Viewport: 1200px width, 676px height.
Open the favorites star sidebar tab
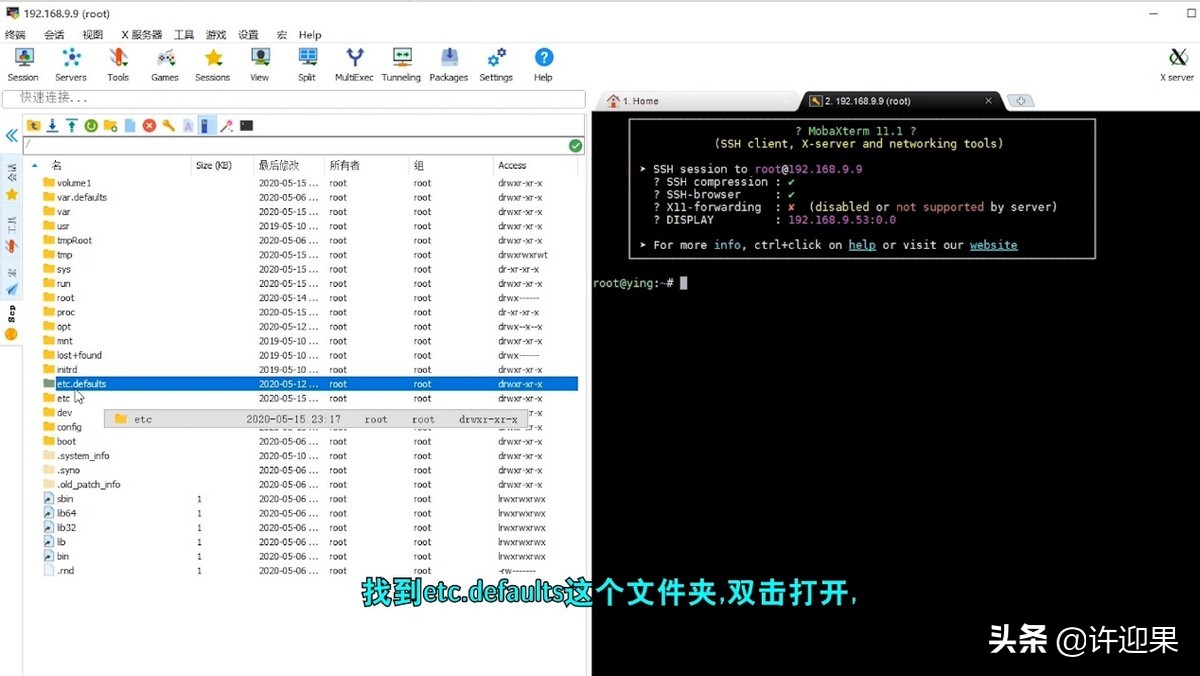[11, 194]
